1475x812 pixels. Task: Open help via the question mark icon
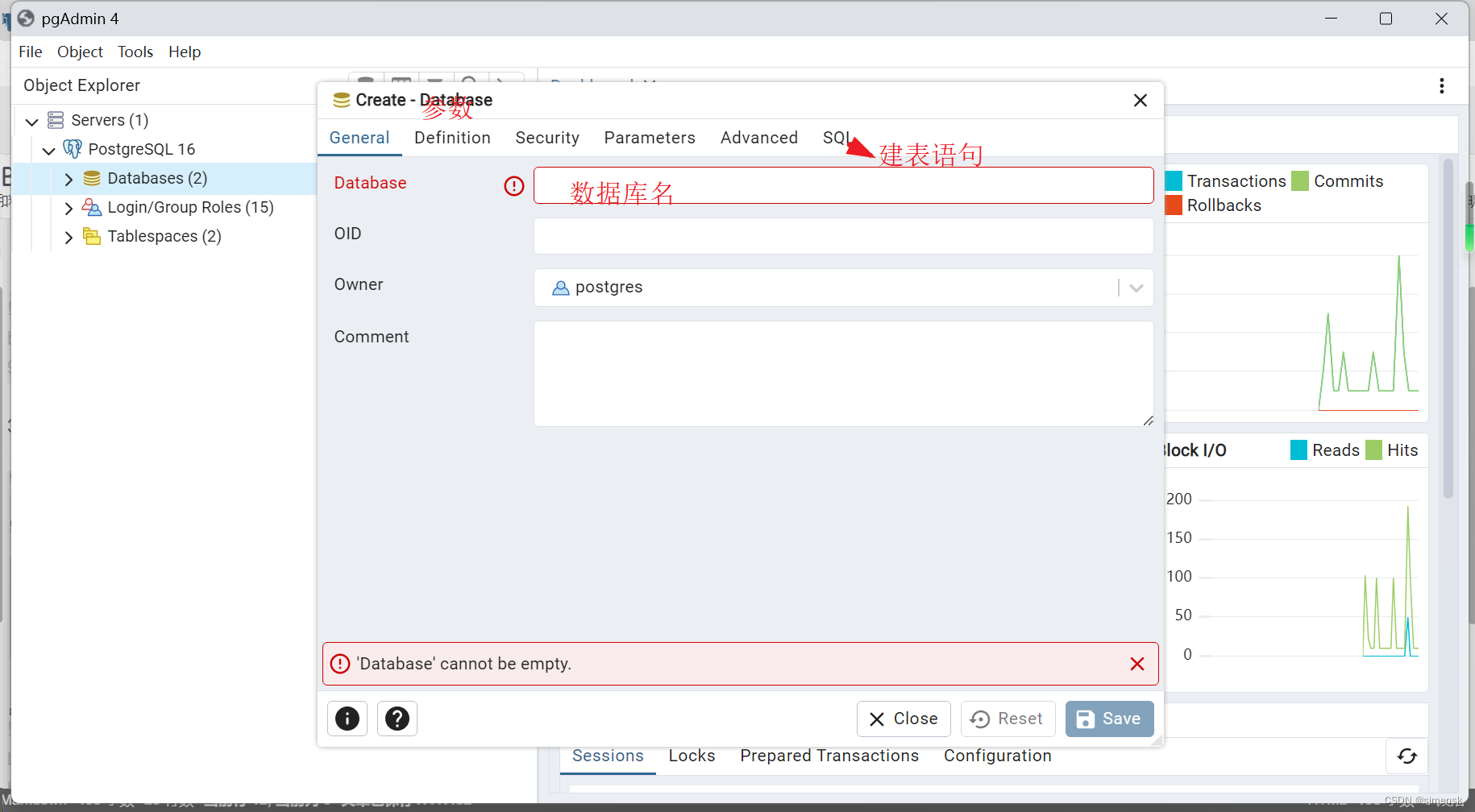[397, 719]
